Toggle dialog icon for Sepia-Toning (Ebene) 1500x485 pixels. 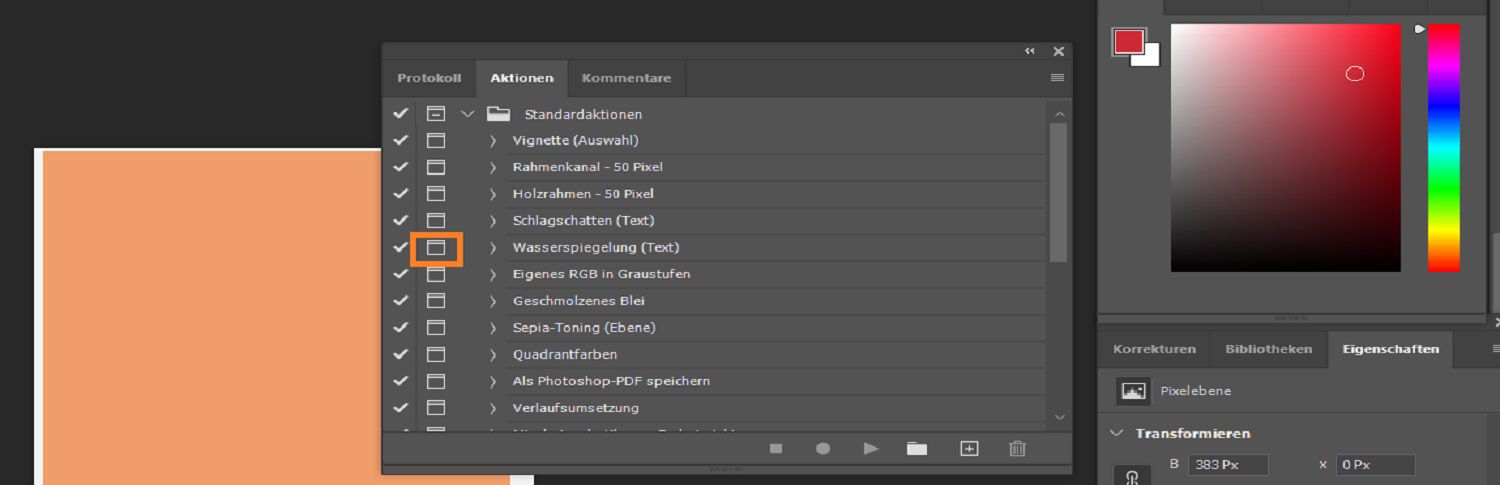436,328
